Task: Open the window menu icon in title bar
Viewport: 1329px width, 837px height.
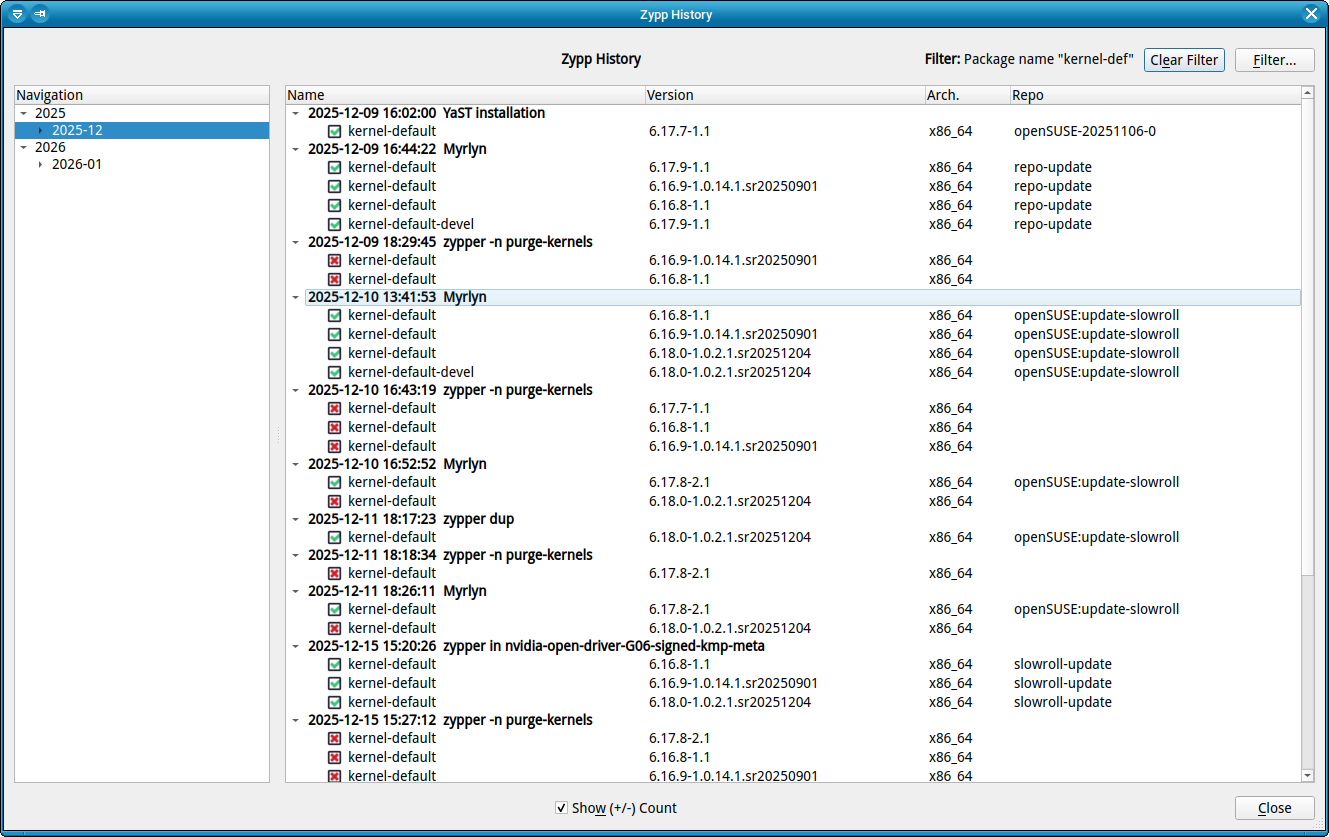Action: pyautogui.click(x=17, y=14)
